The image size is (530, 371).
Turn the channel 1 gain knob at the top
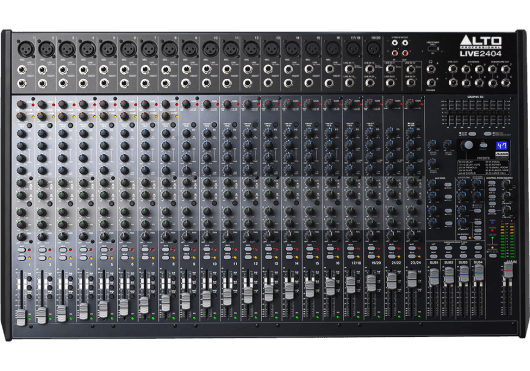[x=21, y=104]
